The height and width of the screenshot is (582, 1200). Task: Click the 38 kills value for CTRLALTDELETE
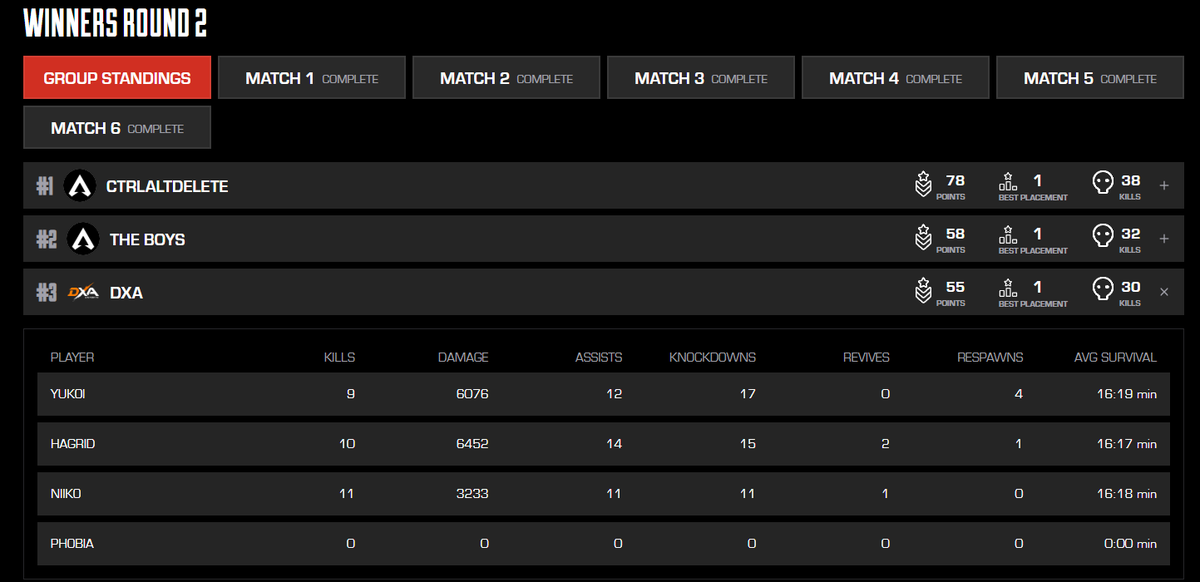click(x=1131, y=181)
